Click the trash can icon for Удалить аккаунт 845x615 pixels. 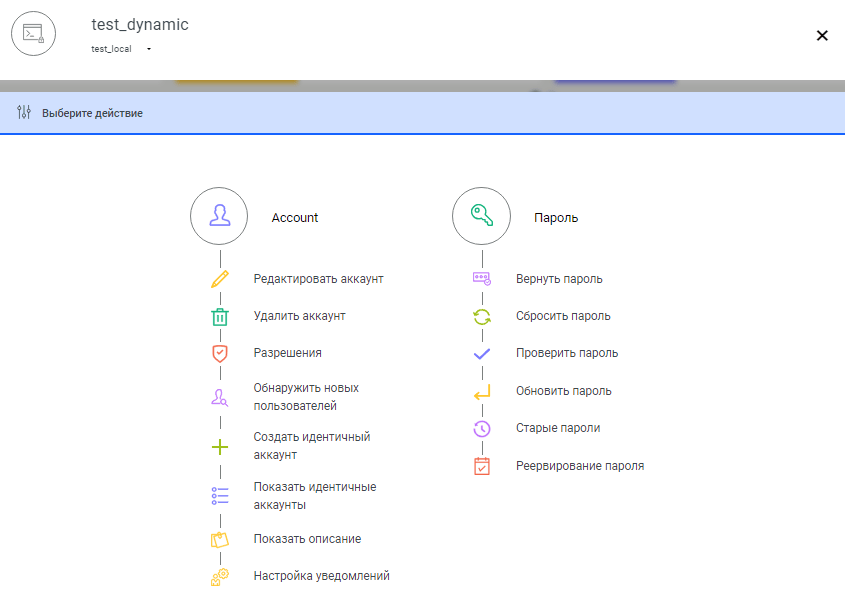click(220, 317)
